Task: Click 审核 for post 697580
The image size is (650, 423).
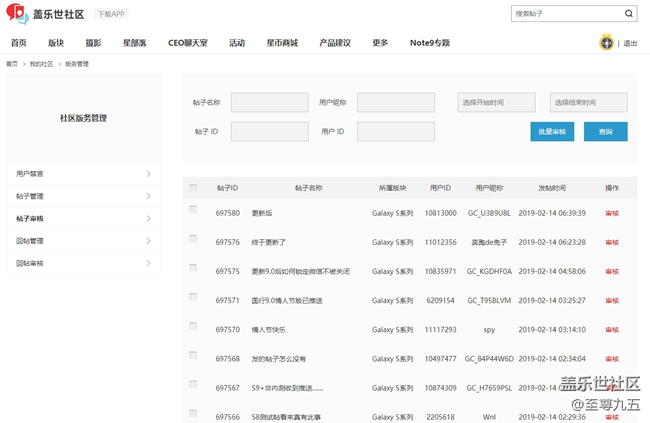Action: point(612,213)
